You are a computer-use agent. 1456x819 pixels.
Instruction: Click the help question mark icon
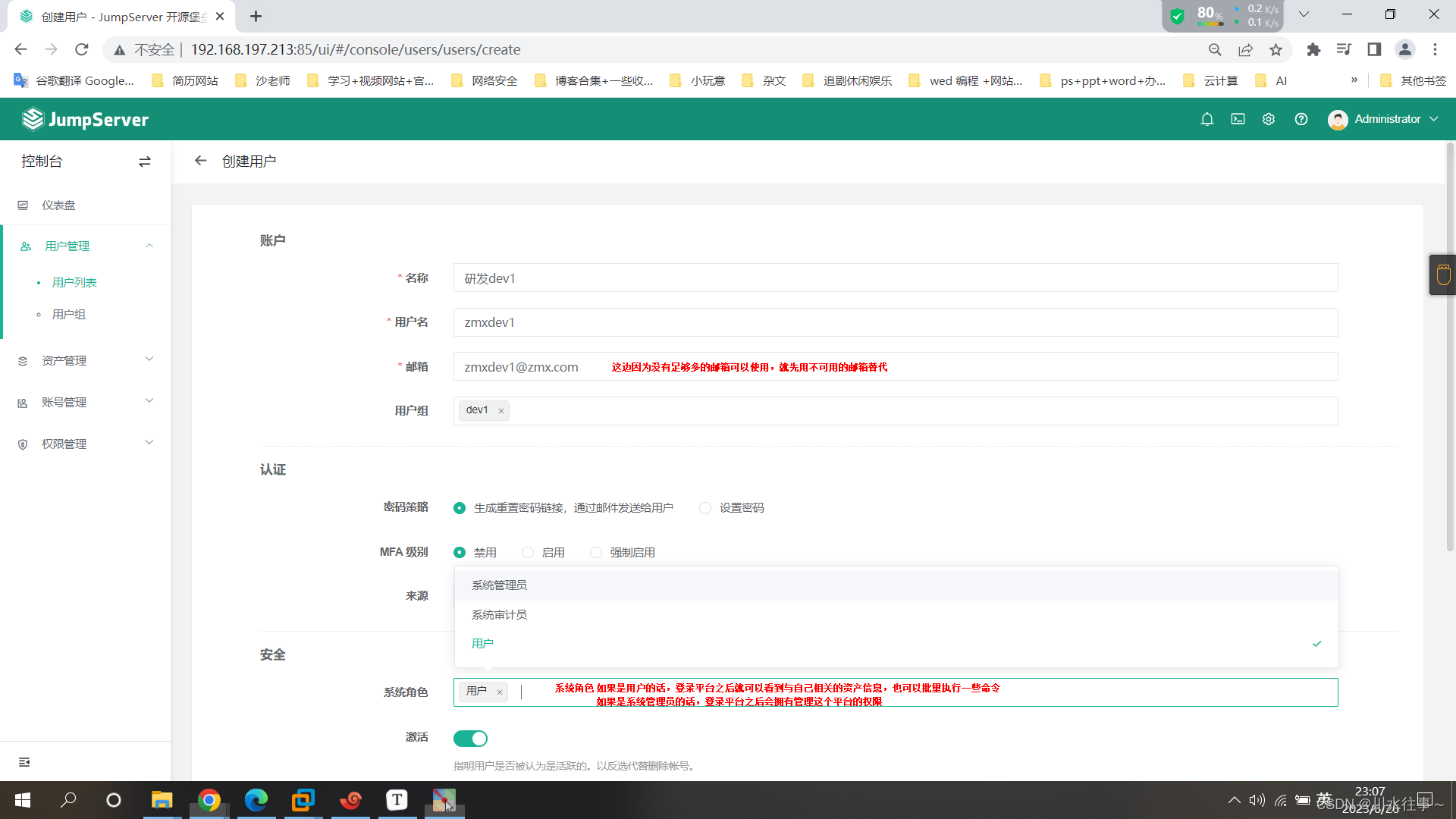coord(1301,119)
